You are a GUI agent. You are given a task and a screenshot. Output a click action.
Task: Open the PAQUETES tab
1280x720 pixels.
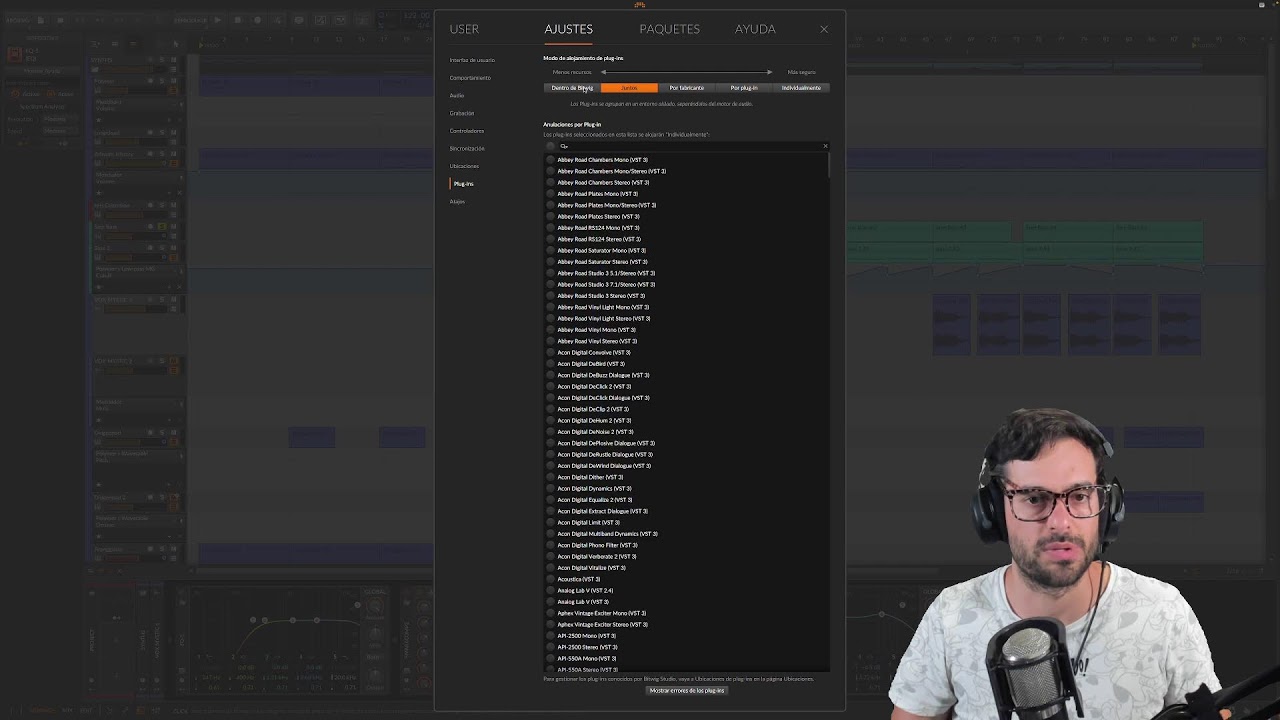(669, 29)
